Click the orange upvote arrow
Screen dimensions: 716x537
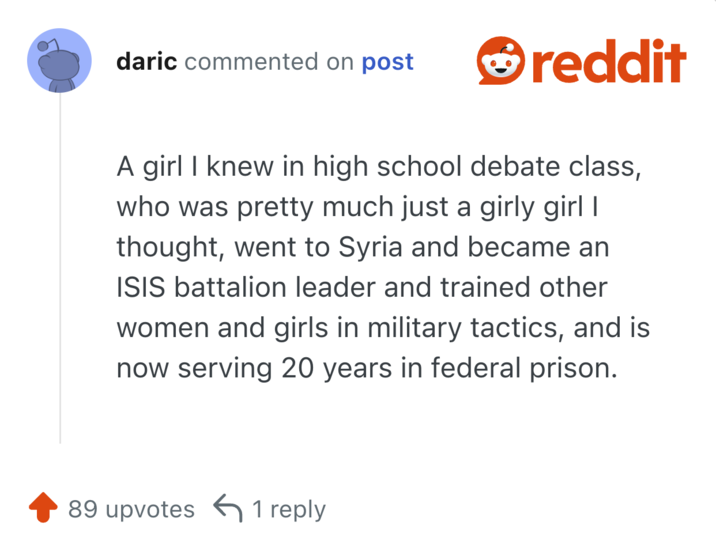[42, 509]
